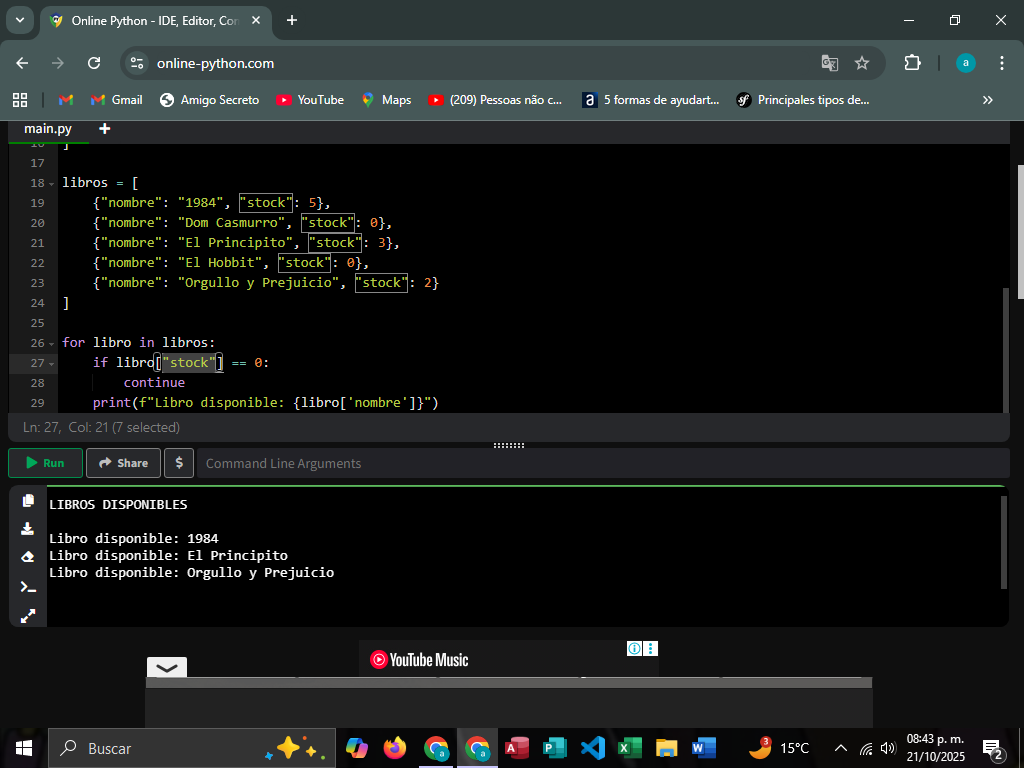Fold the if block at line 27

tap(52, 364)
